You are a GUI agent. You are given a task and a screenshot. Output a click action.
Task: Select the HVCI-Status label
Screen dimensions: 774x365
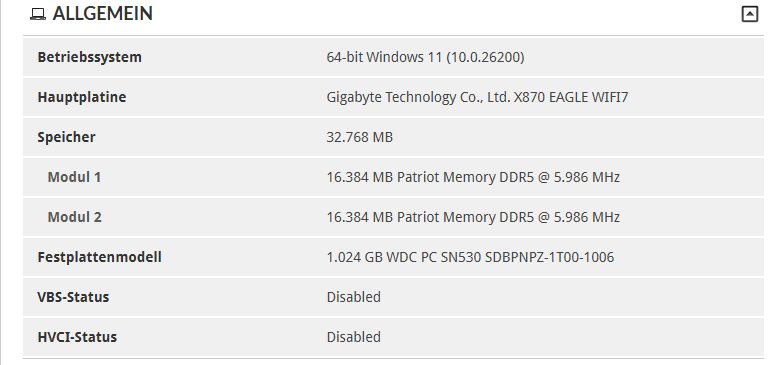(77, 337)
